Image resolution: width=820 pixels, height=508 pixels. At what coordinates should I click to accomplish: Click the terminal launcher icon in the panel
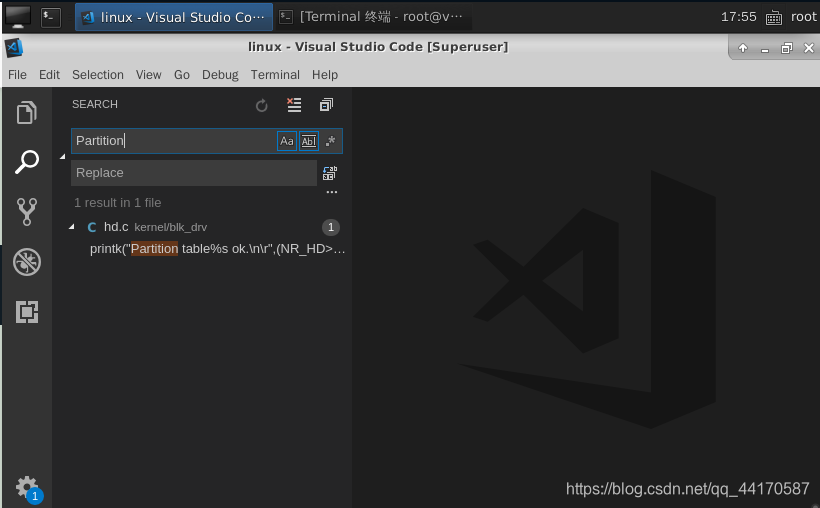point(51,17)
